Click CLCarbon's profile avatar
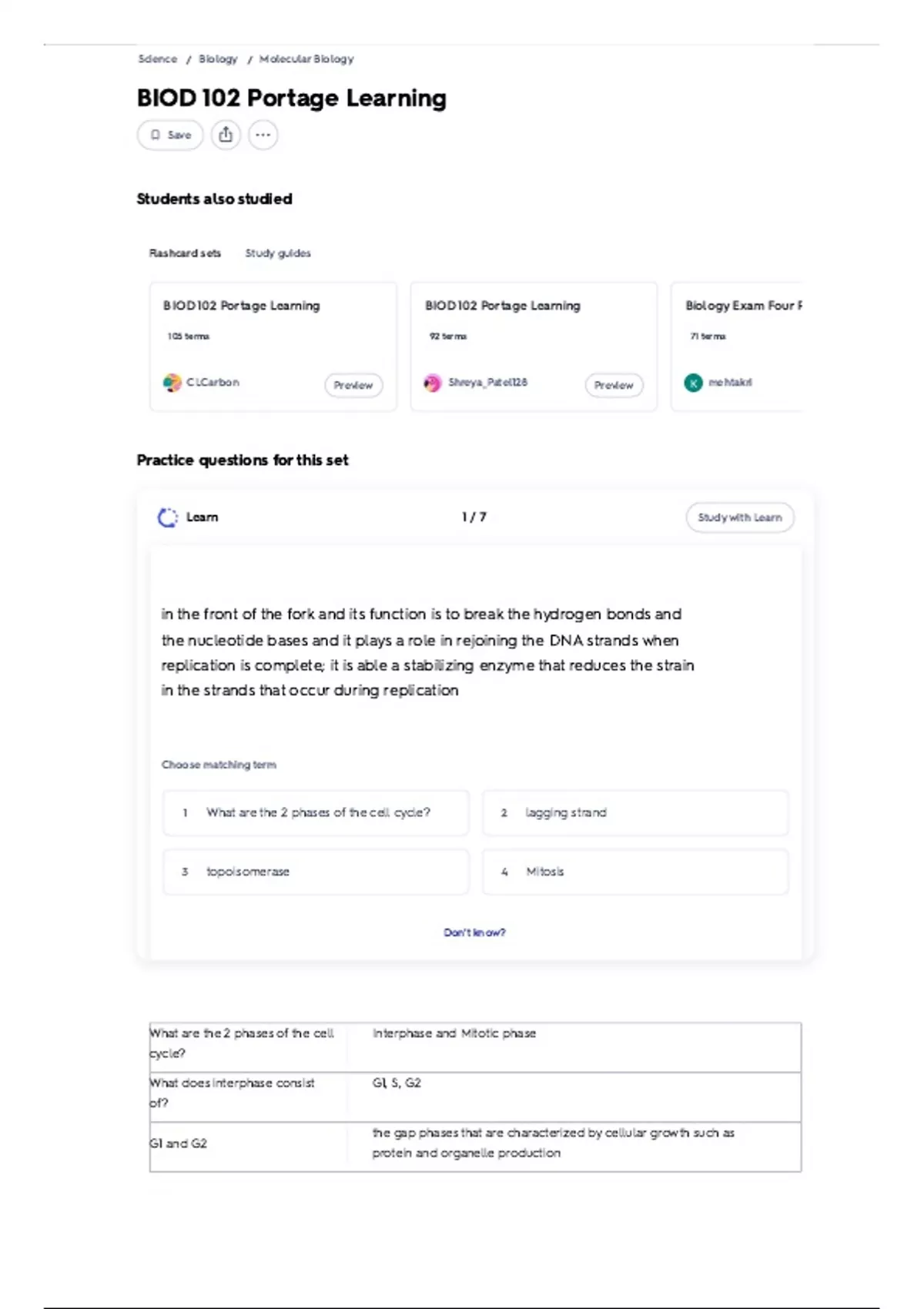The height and width of the screenshot is (1309, 924). coord(172,383)
